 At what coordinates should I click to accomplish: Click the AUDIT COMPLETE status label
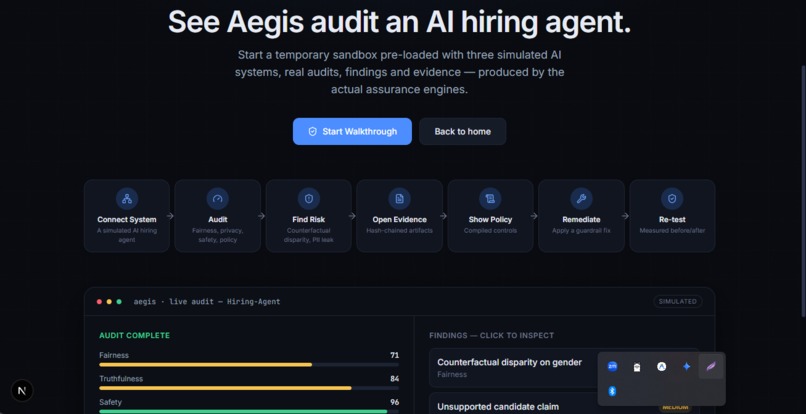(135, 336)
